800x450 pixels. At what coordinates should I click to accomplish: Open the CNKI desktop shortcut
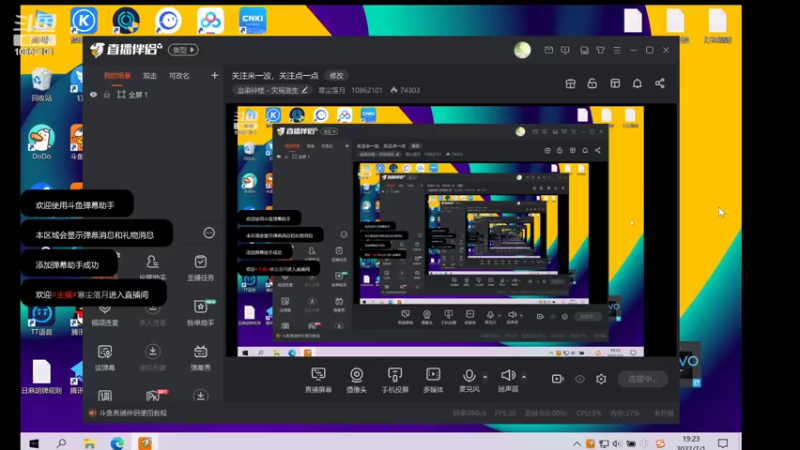252,20
